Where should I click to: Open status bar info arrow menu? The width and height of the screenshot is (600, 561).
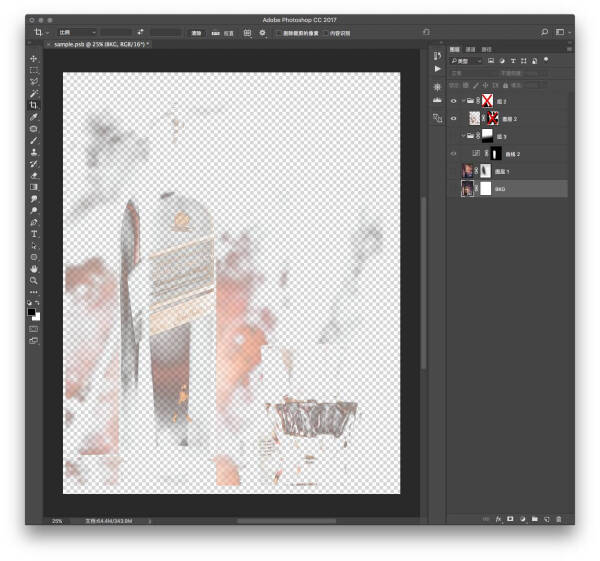pyautogui.click(x=150, y=521)
